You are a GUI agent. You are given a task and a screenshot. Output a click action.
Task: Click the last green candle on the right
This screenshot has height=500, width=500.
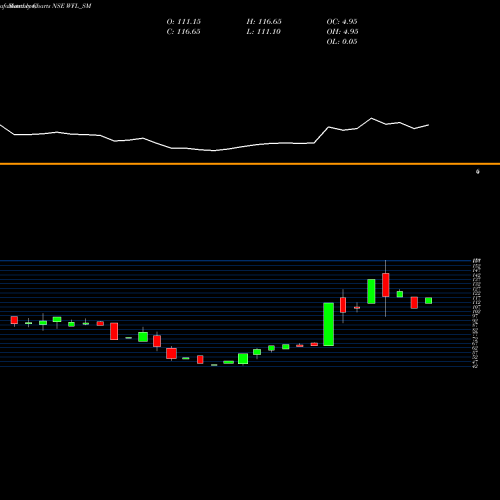(428, 301)
